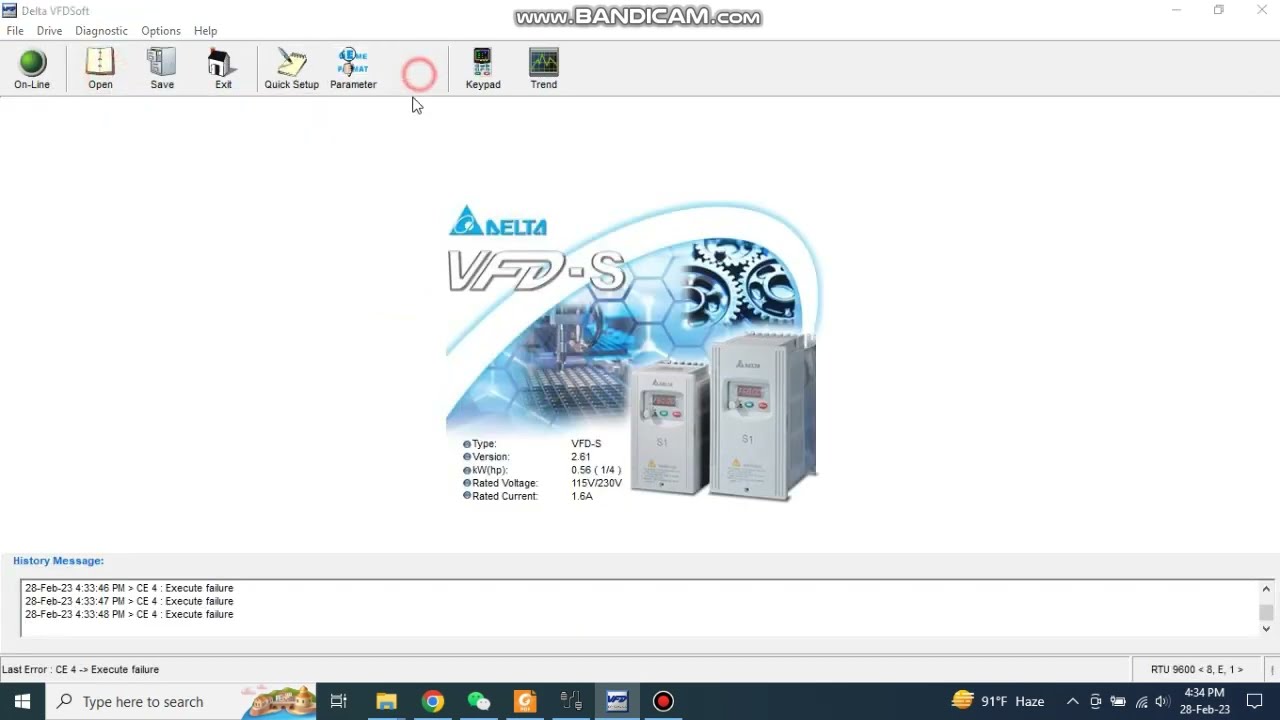Restore down the Delta VFDSoft window
The width and height of the screenshot is (1280, 720).
click(x=1219, y=10)
